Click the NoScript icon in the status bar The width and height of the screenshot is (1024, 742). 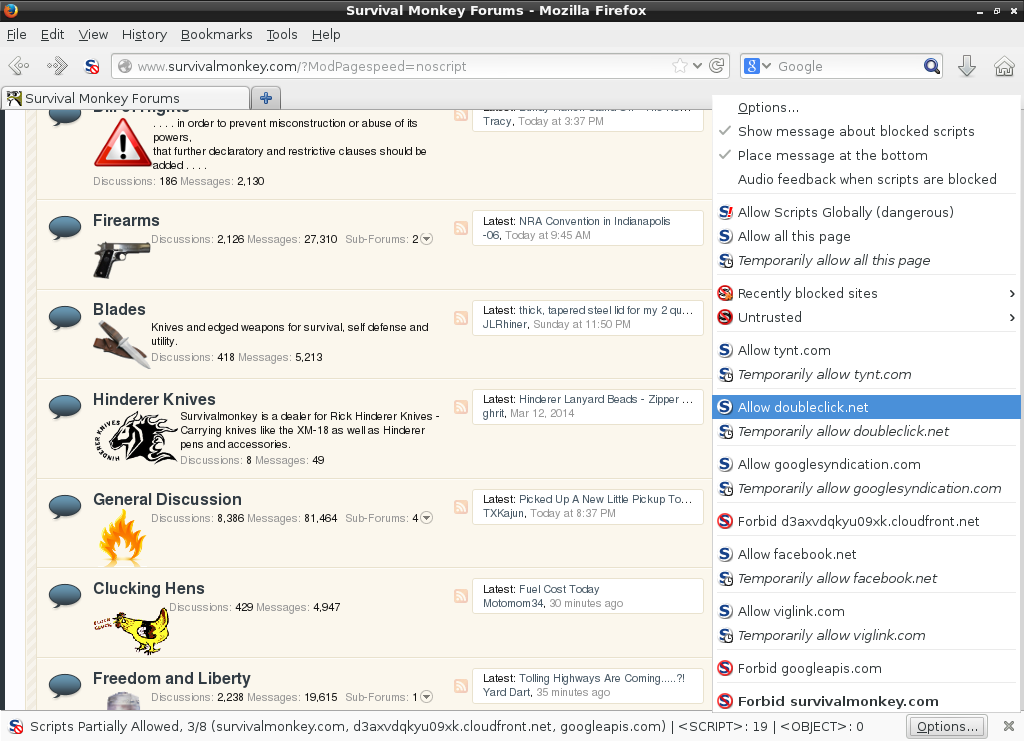(x=16, y=726)
